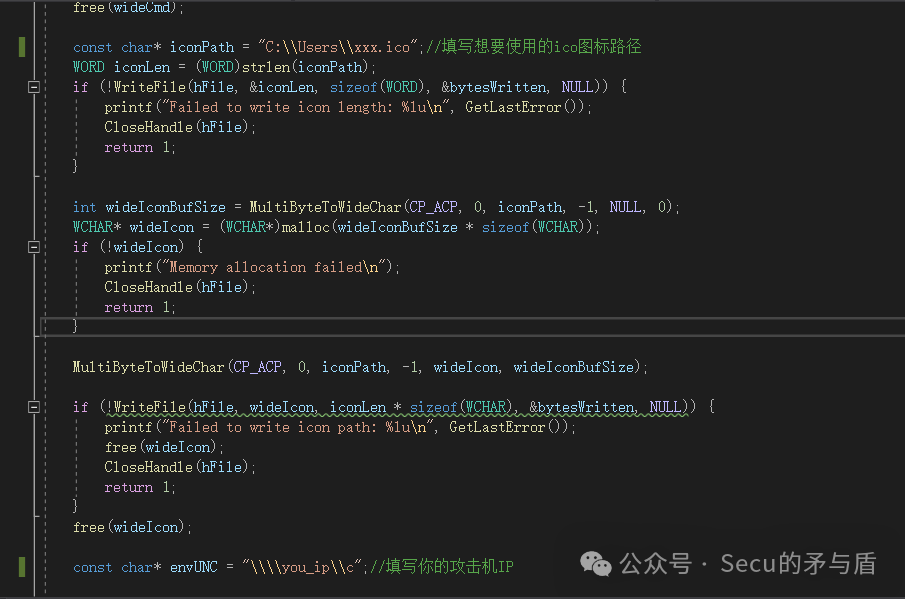The image size is (905, 599).
Task: Click squiggly-underlined WriteFile(hFile, wideIcon call
Action: click(398, 407)
